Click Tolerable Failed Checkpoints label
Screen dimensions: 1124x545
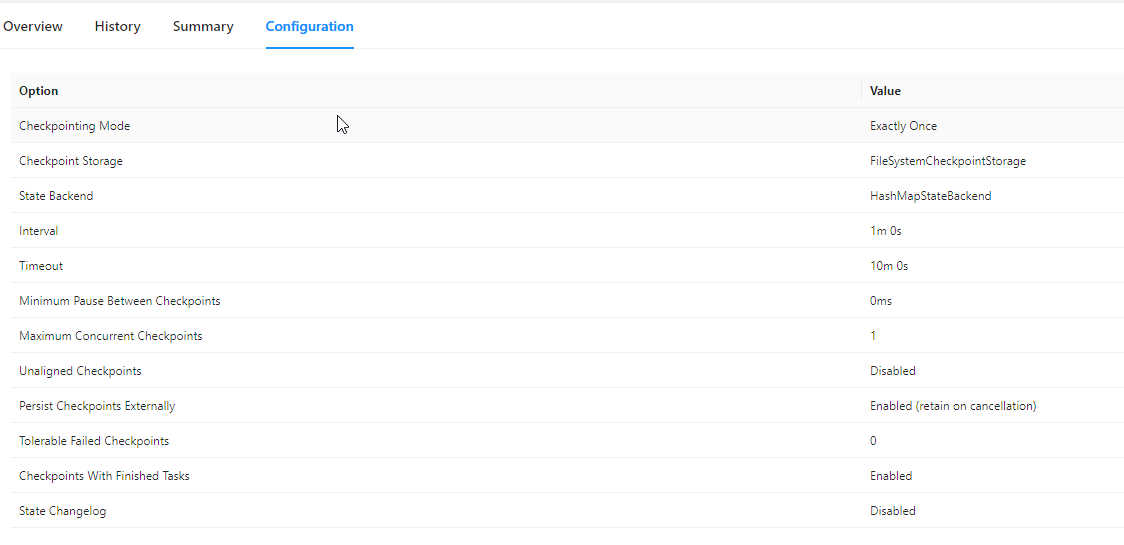[x=94, y=441]
